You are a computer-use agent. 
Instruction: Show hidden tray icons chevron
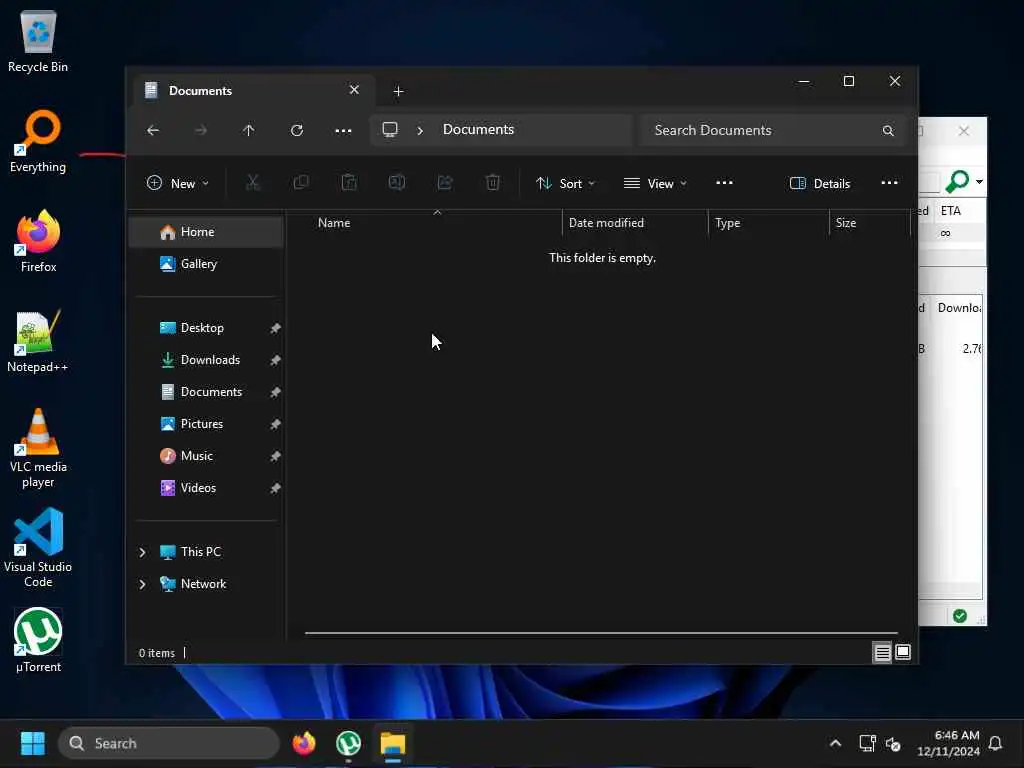click(835, 743)
